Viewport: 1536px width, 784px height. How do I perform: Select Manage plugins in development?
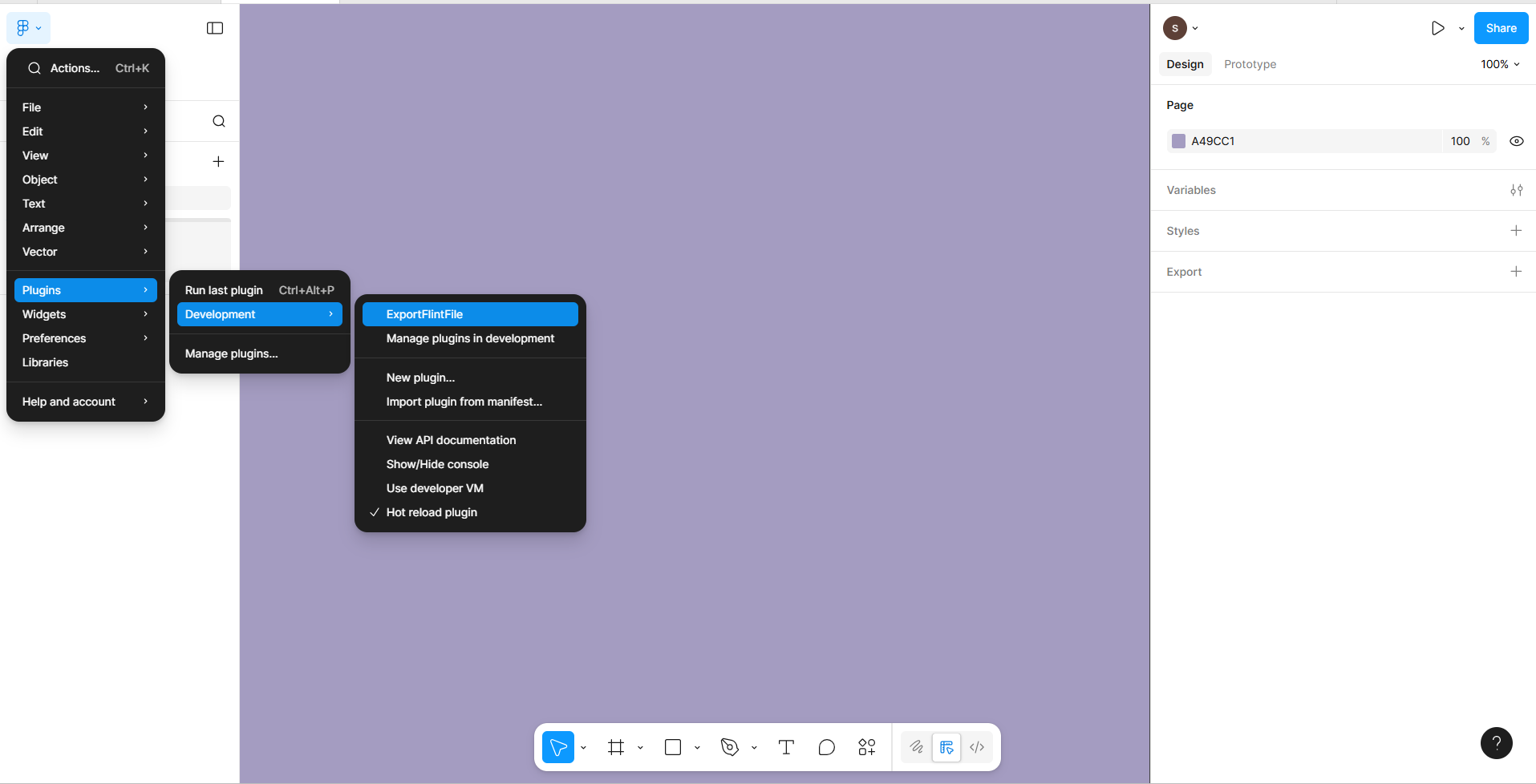(x=470, y=338)
